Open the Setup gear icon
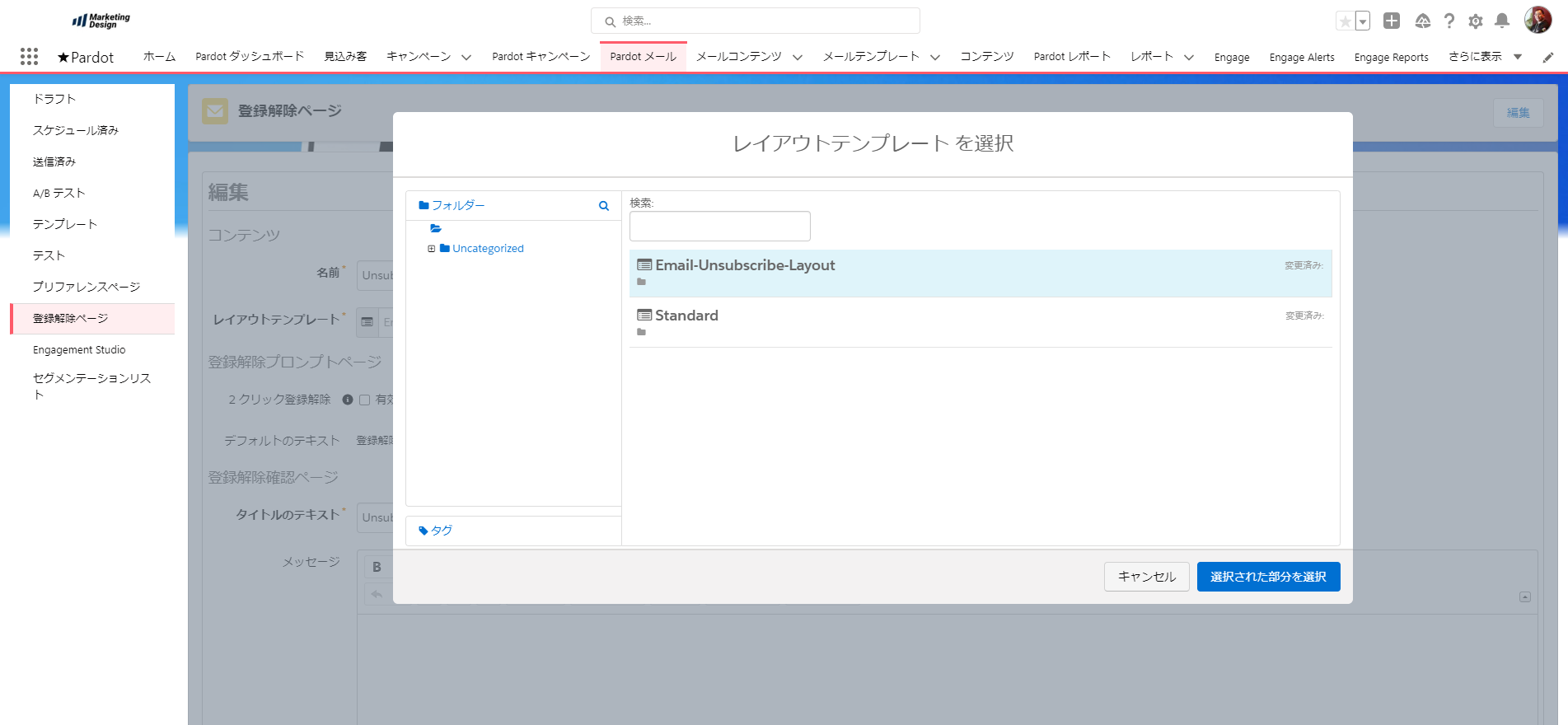 1476,21
